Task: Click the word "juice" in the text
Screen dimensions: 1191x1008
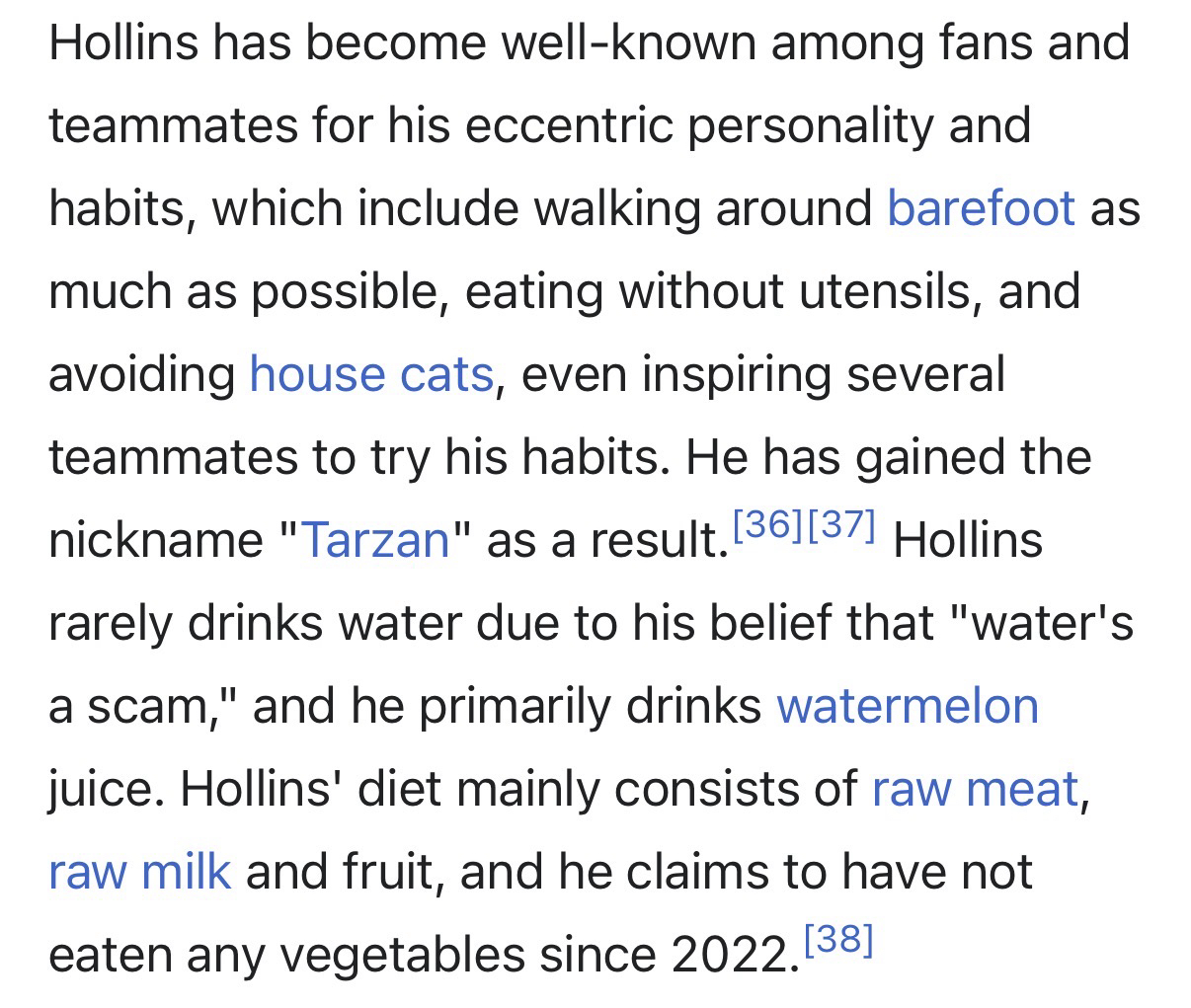Action: point(105,789)
